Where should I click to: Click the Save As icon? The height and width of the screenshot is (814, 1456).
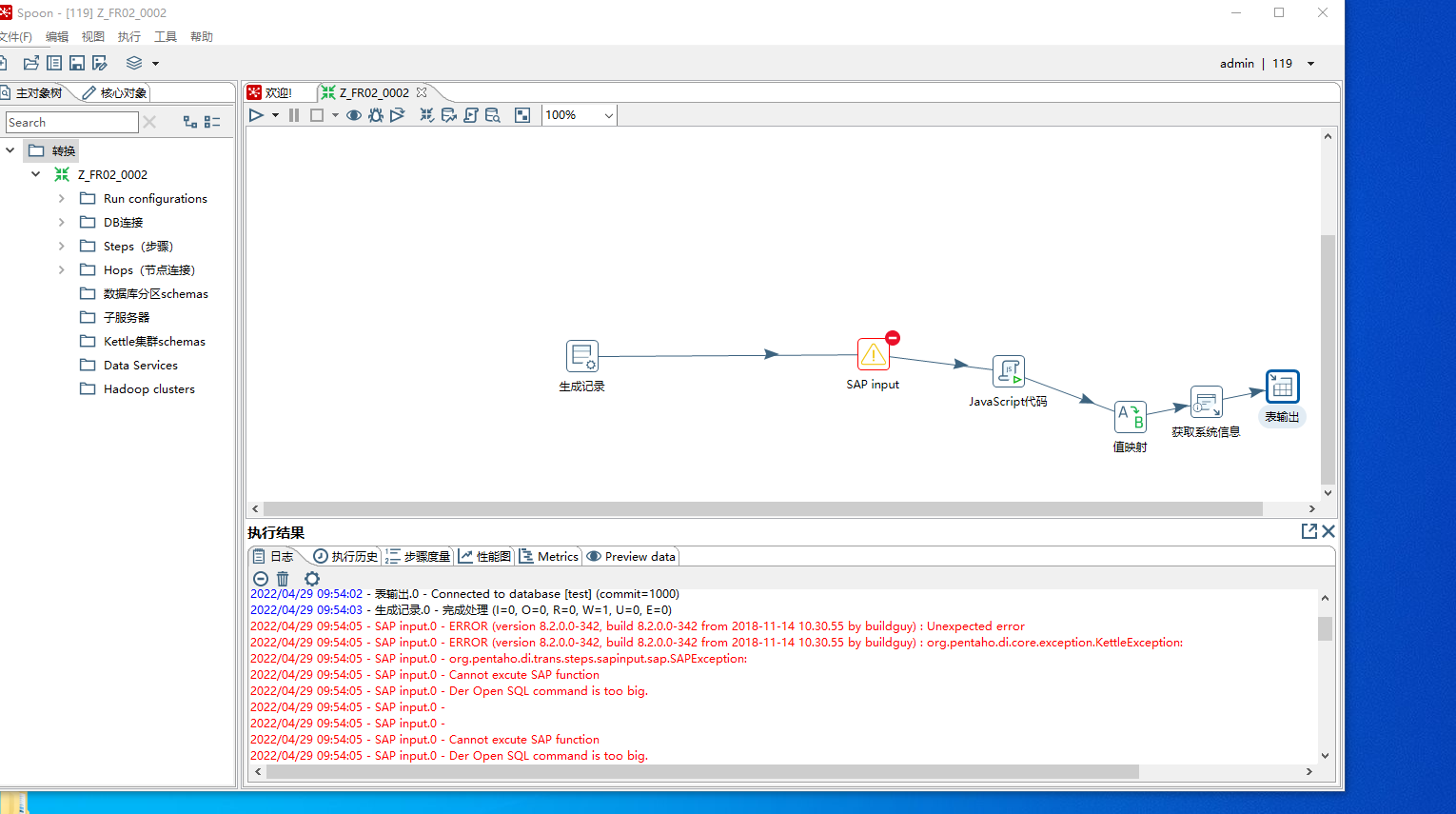click(100, 63)
